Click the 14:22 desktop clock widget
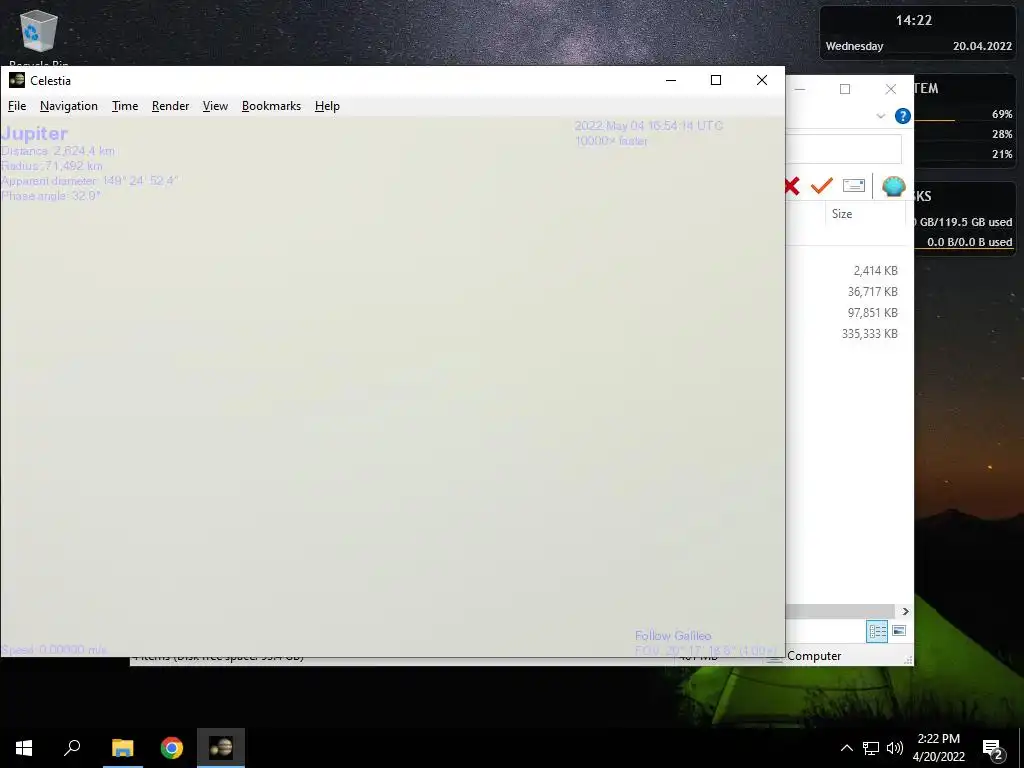Screen dimensions: 1024x768 click(x=914, y=20)
